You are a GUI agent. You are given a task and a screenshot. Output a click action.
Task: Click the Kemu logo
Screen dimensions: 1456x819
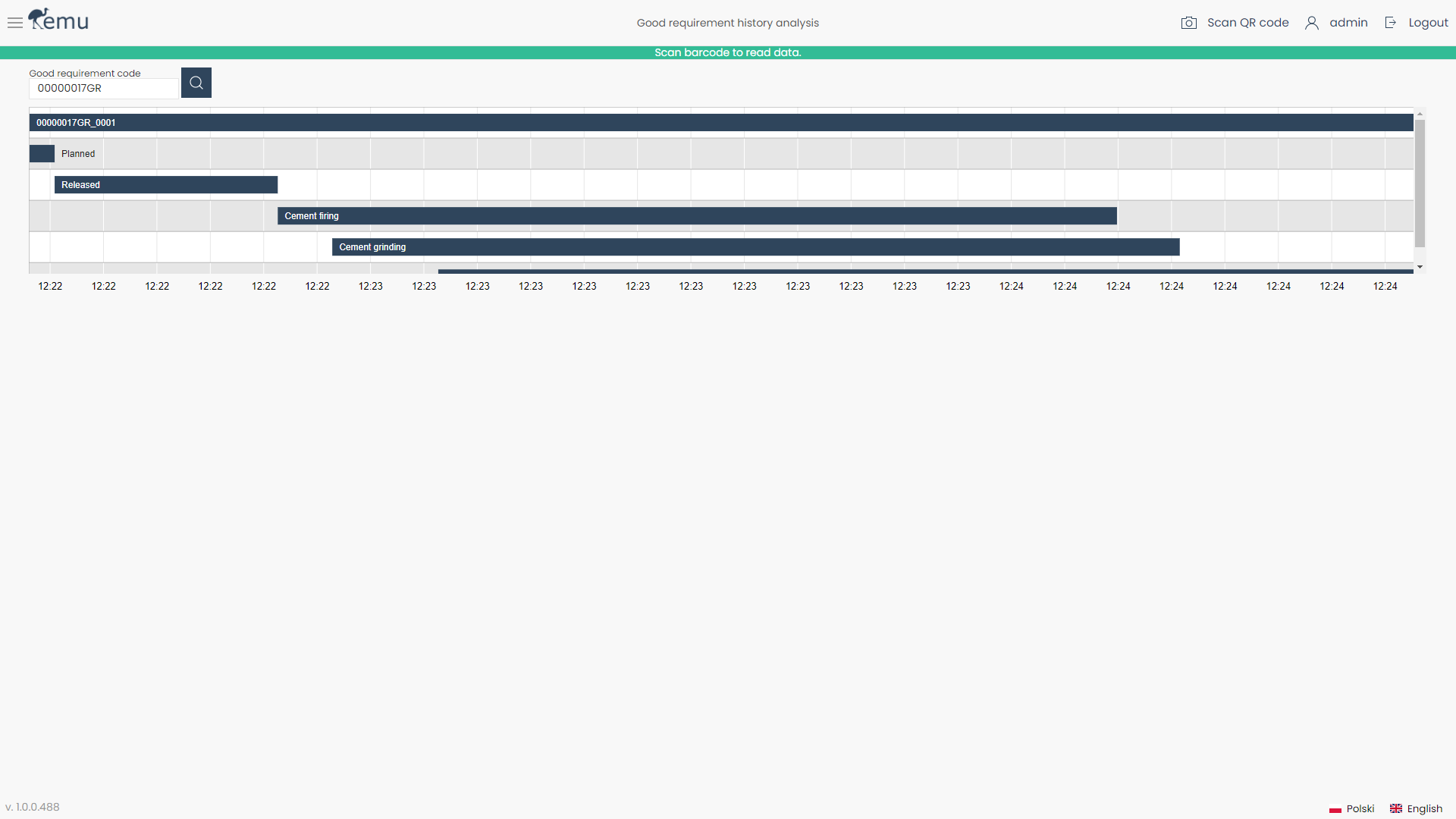coord(58,18)
